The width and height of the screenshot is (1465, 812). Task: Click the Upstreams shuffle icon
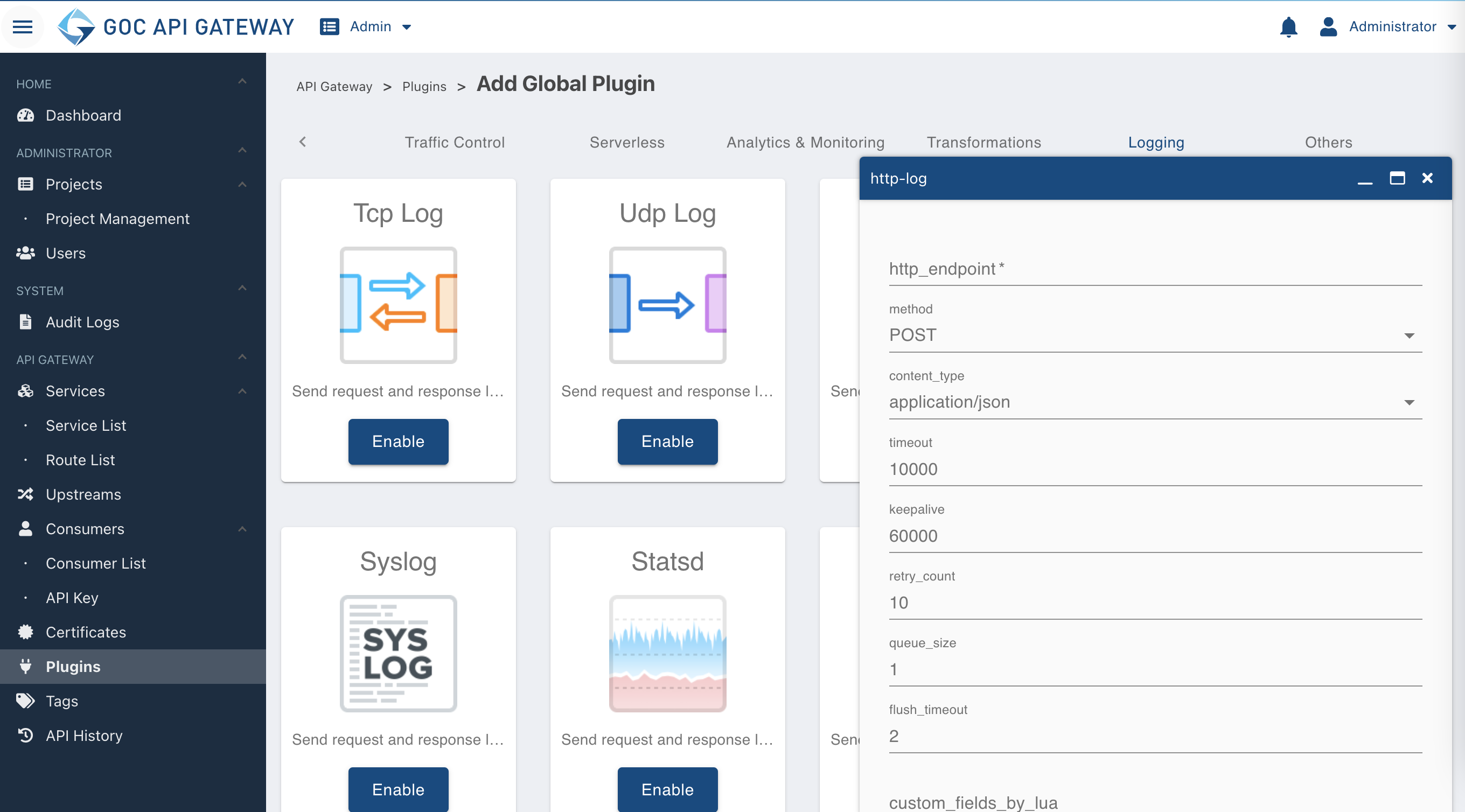coord(25,494)
